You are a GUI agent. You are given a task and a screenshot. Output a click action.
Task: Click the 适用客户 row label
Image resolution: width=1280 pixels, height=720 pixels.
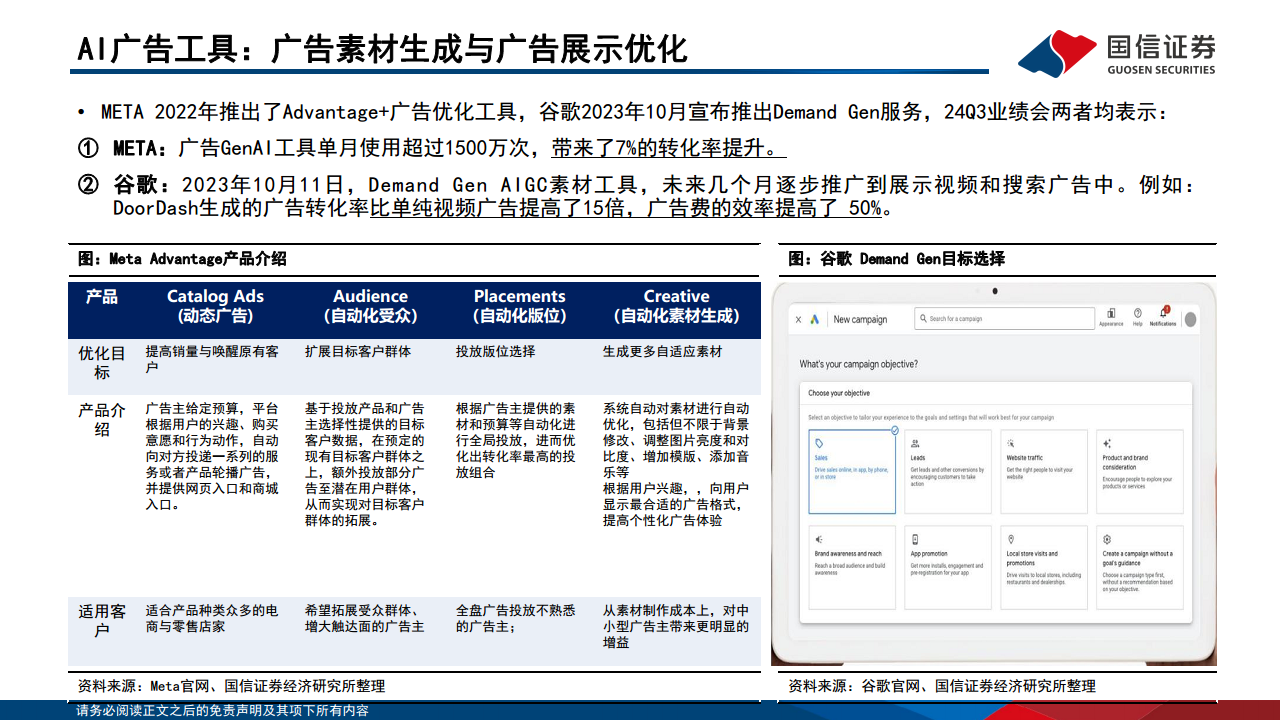[102, 621]
